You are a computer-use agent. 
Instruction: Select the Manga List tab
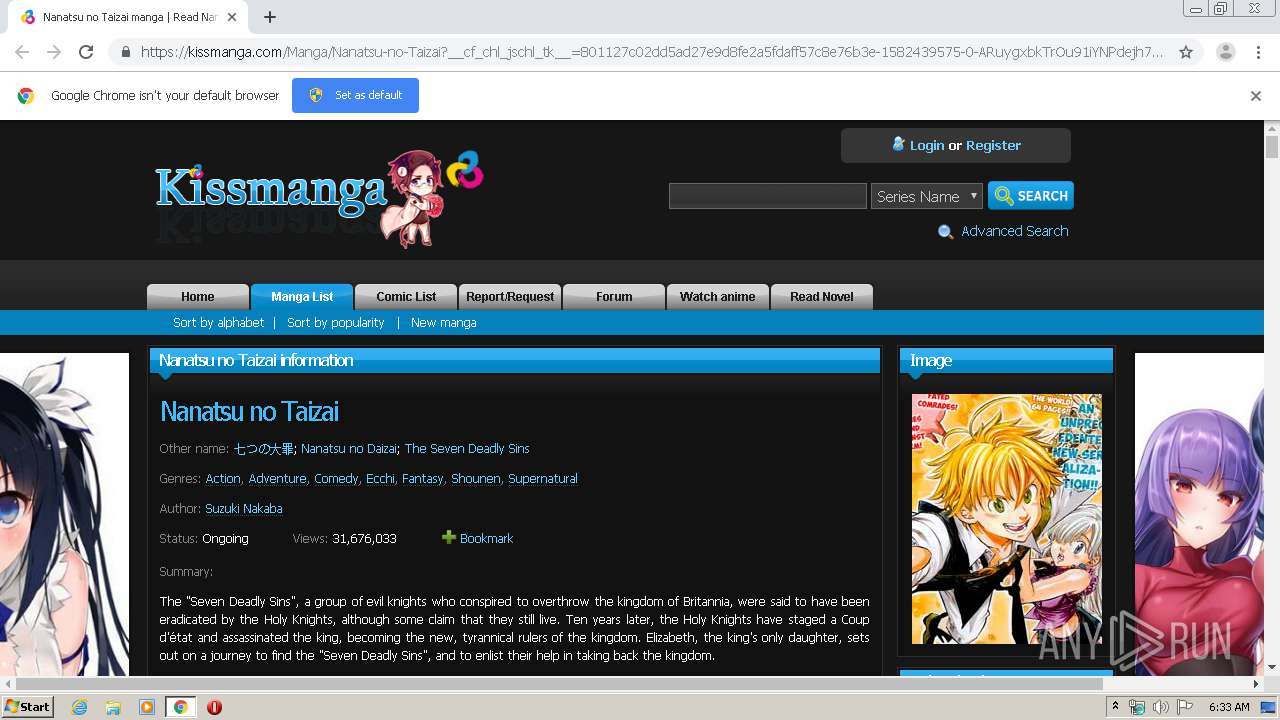click(x=302, y=297)
